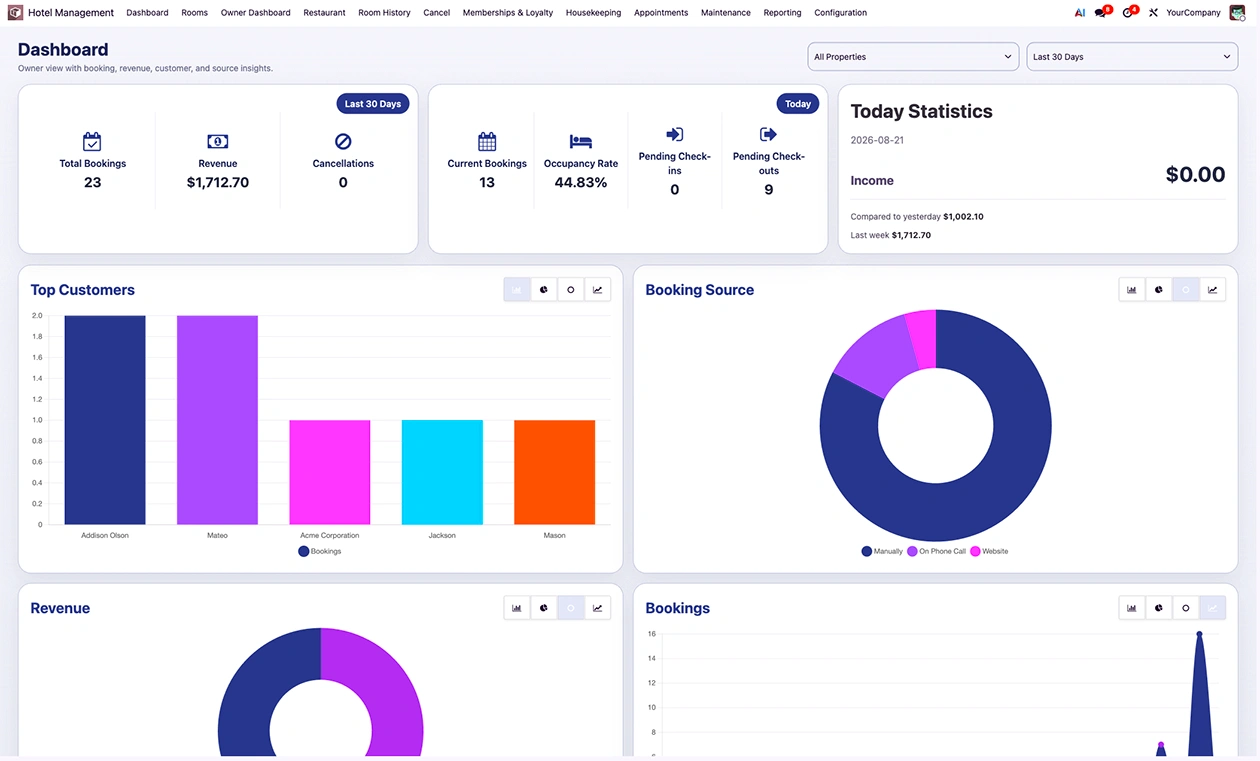Image resolution: width=1260 pixels, height=761 pixels.
Task: Switch Booking Source to line chart view
Action: point(1213,290)
